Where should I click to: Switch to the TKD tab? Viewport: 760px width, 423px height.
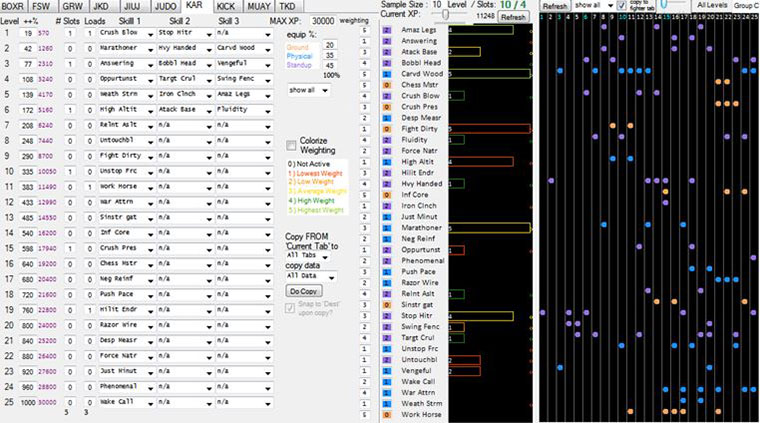pyautogui.click(x=287, y=6)
